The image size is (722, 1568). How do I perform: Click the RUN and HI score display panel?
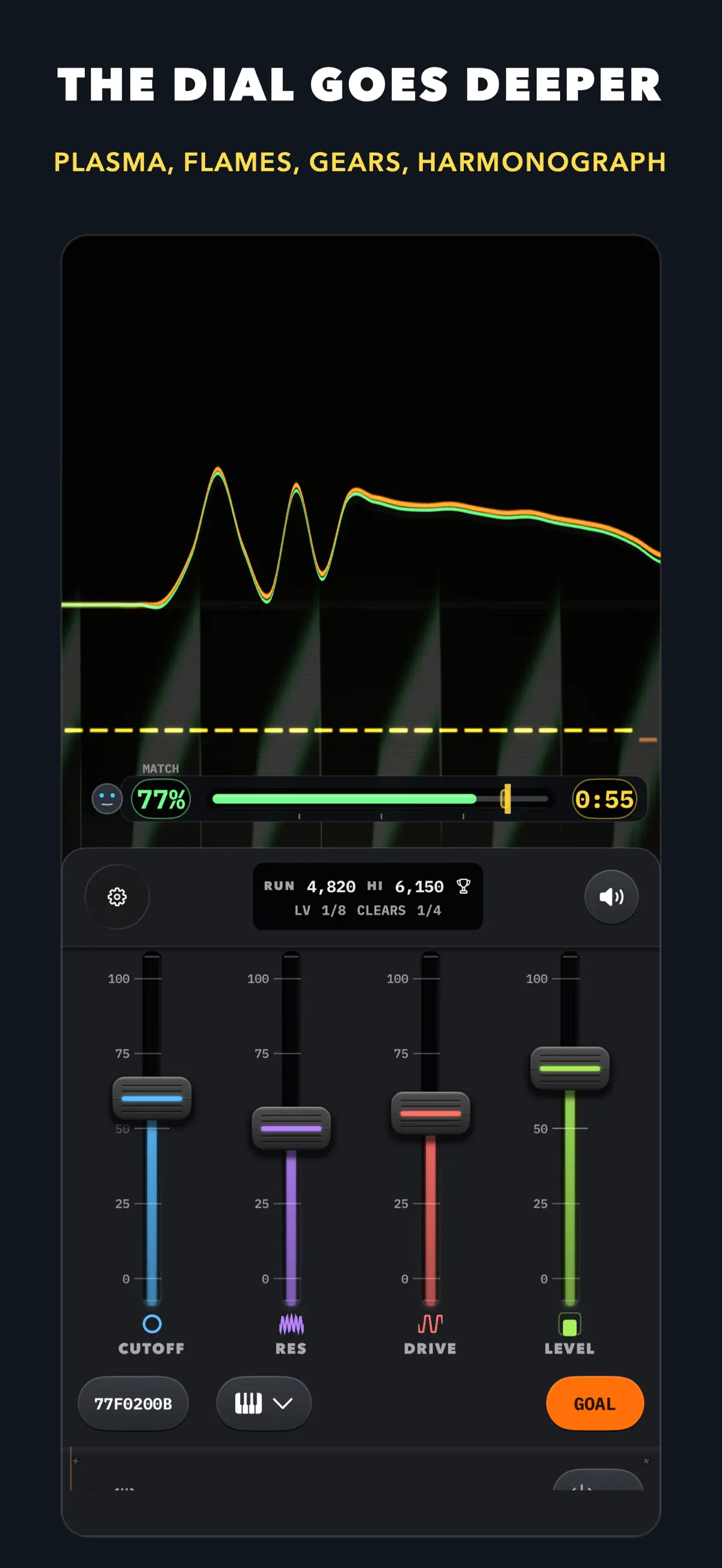pos(368,897)
